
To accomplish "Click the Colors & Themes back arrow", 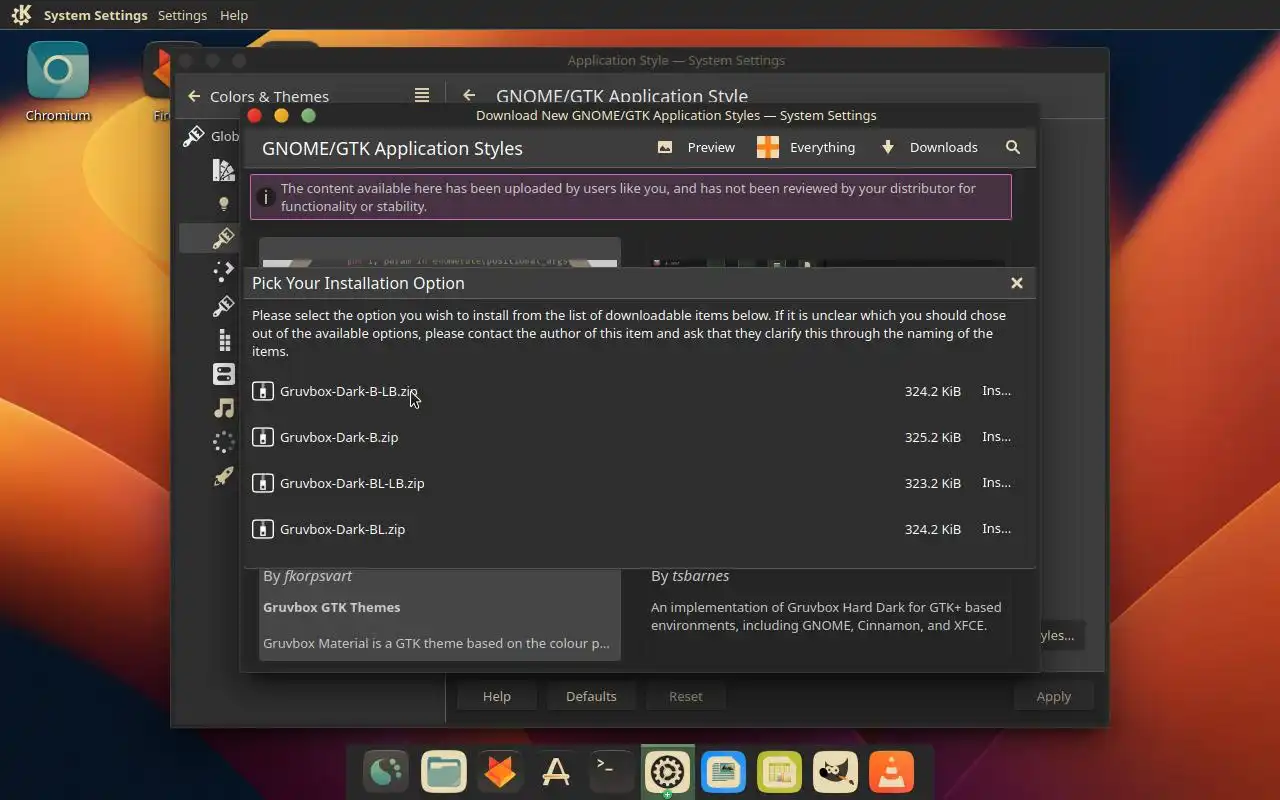I will point(194,96).
